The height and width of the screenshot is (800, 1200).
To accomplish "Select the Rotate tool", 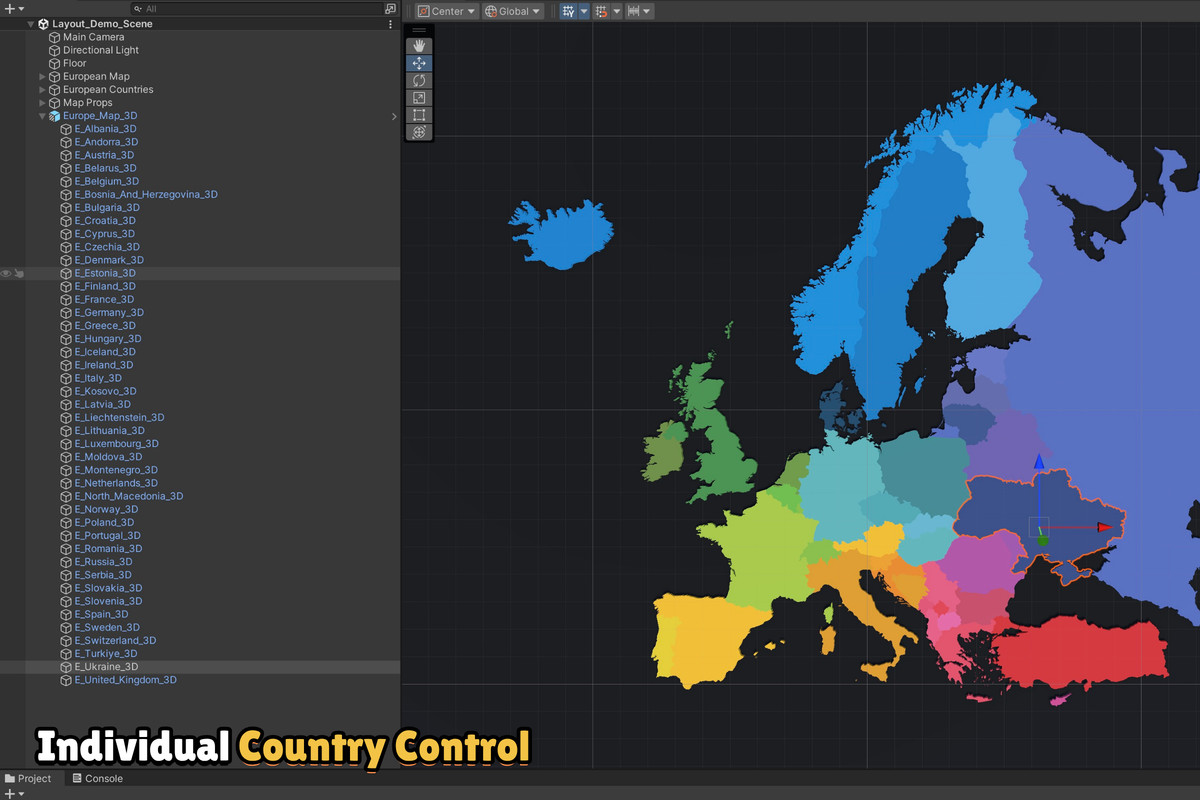I will [x=419, y=80].
